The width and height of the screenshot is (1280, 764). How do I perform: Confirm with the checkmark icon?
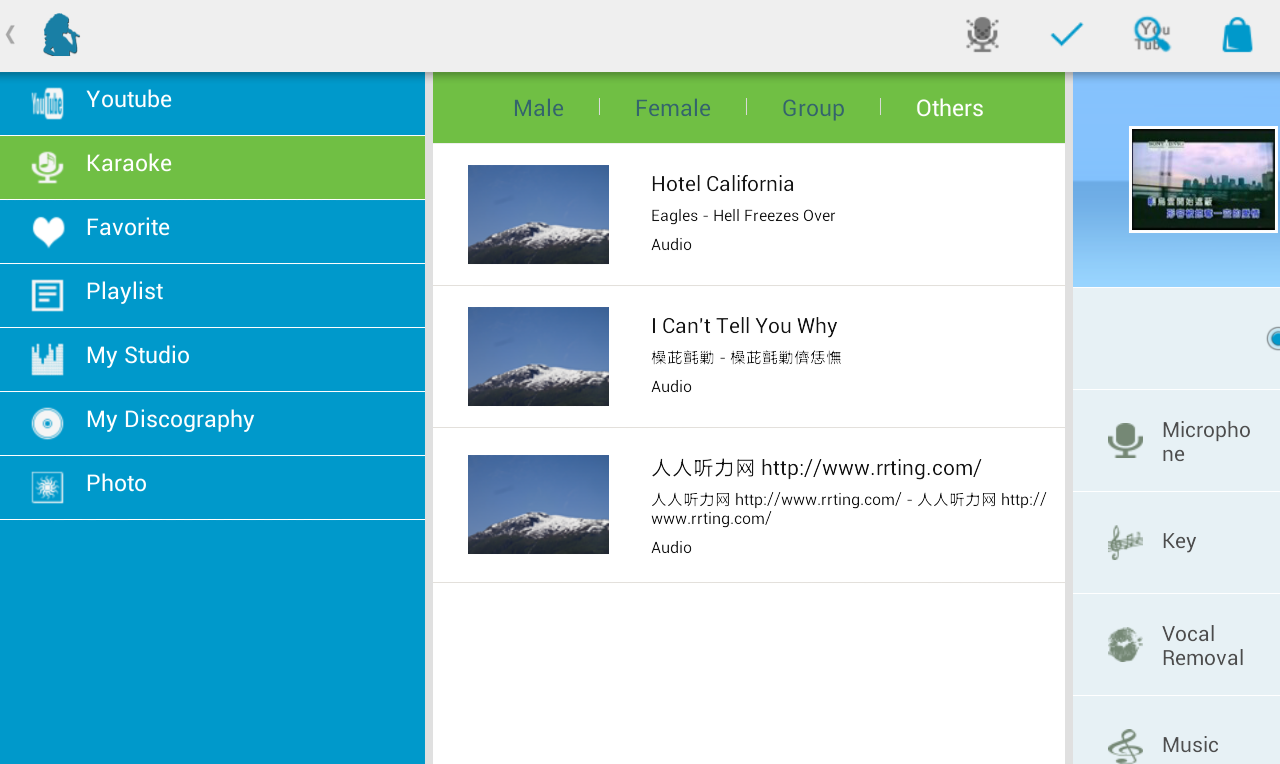tap(1067, 35)
